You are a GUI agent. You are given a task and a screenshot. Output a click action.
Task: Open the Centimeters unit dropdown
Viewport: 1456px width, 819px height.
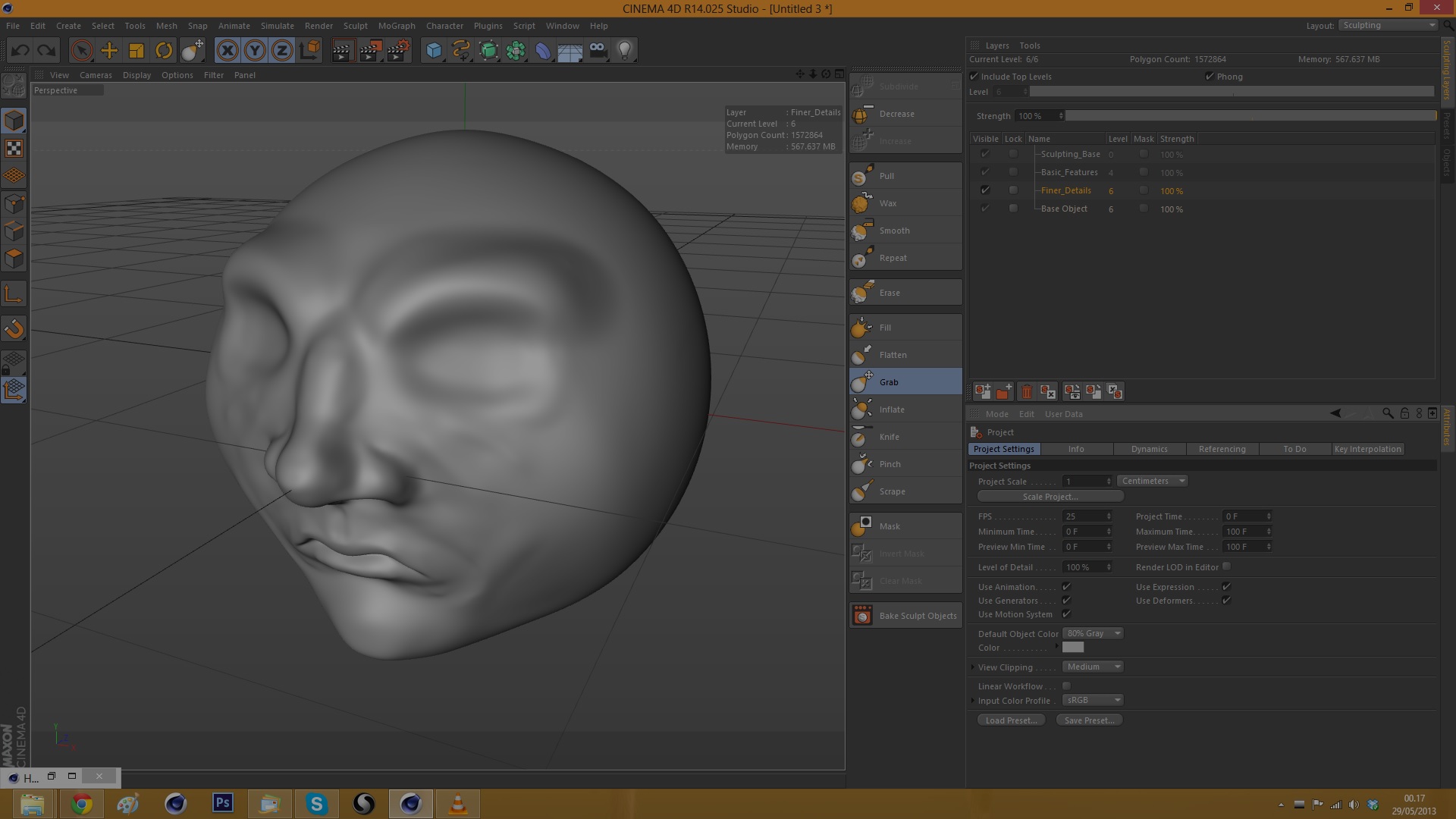(x=1152, y=481)
